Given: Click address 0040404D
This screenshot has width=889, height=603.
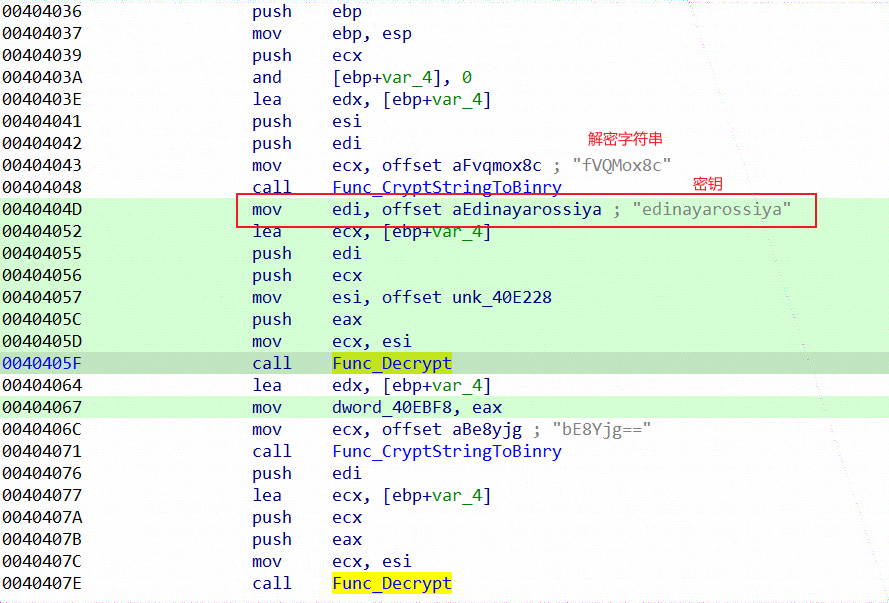Looking at the screenshot, I should (42, 210).
